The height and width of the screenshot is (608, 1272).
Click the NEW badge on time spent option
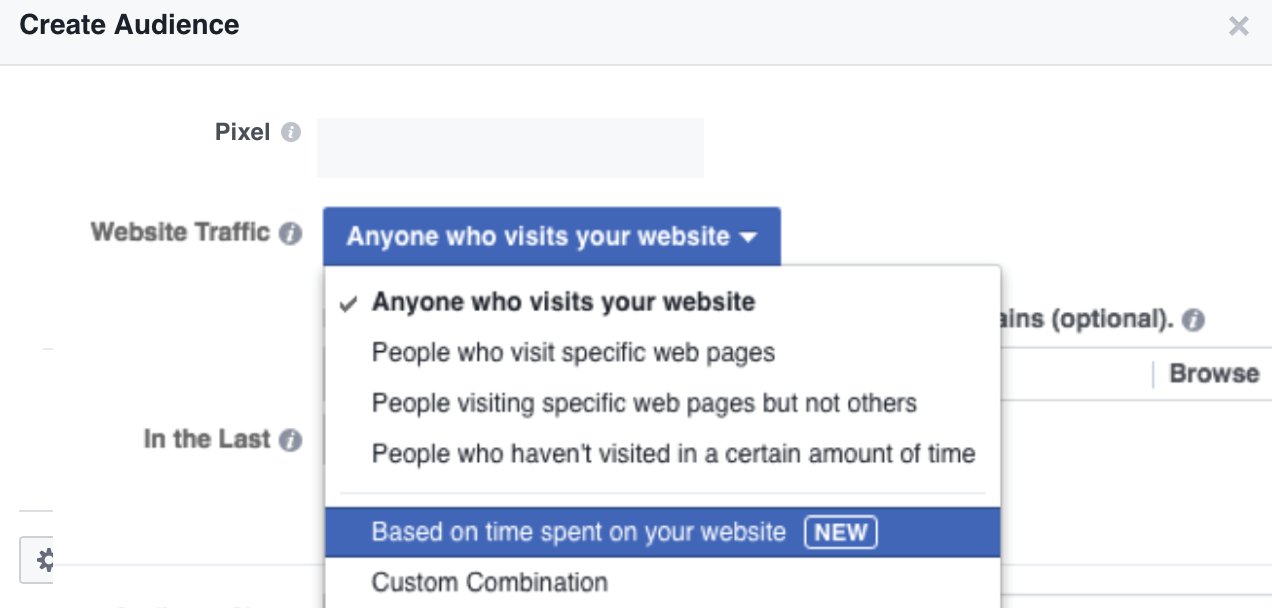840,532
